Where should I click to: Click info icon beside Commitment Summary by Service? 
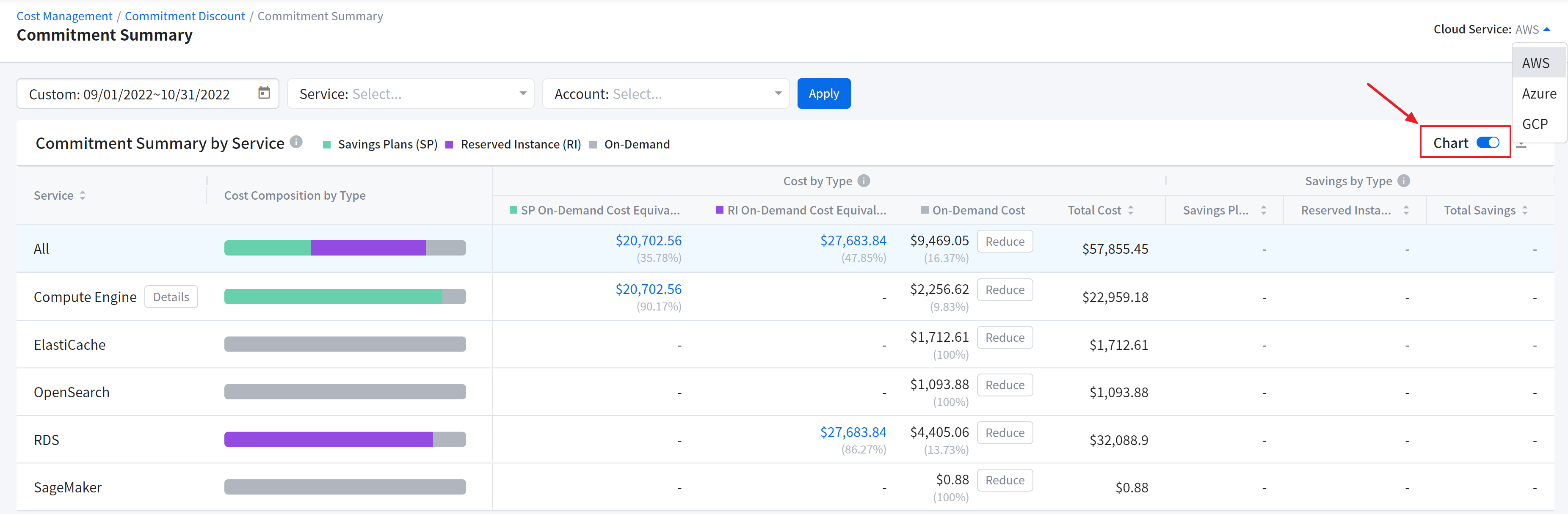click(x=296, y=142)
